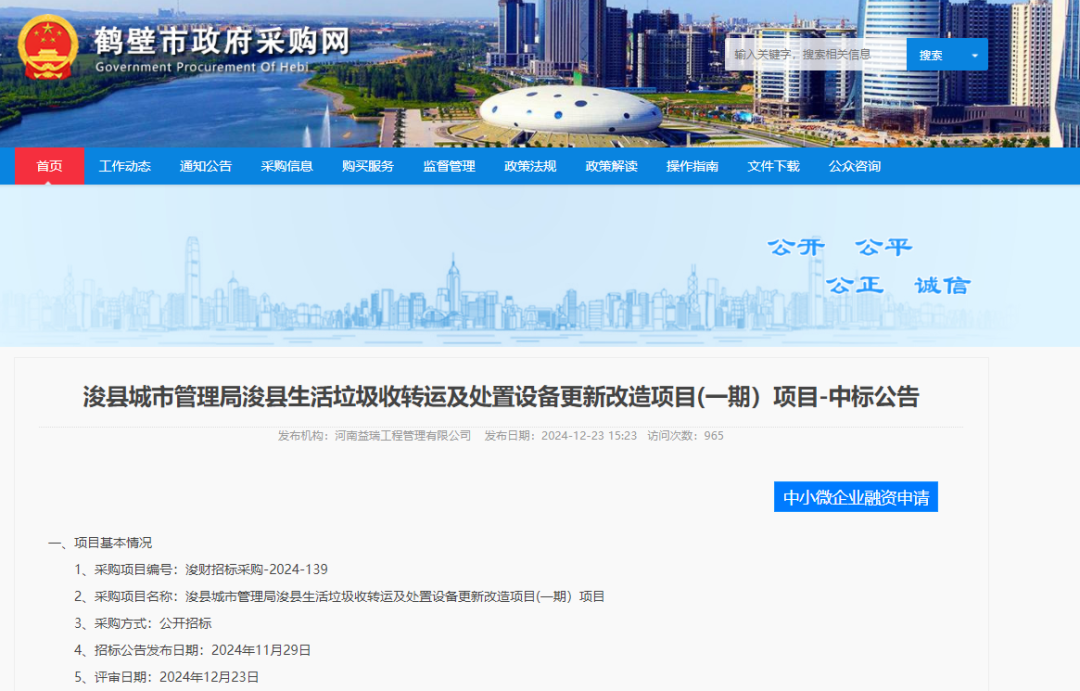This screenshot has height=691, width=1080.
Task: Open 监督管理 menu item
Action: 449,166
